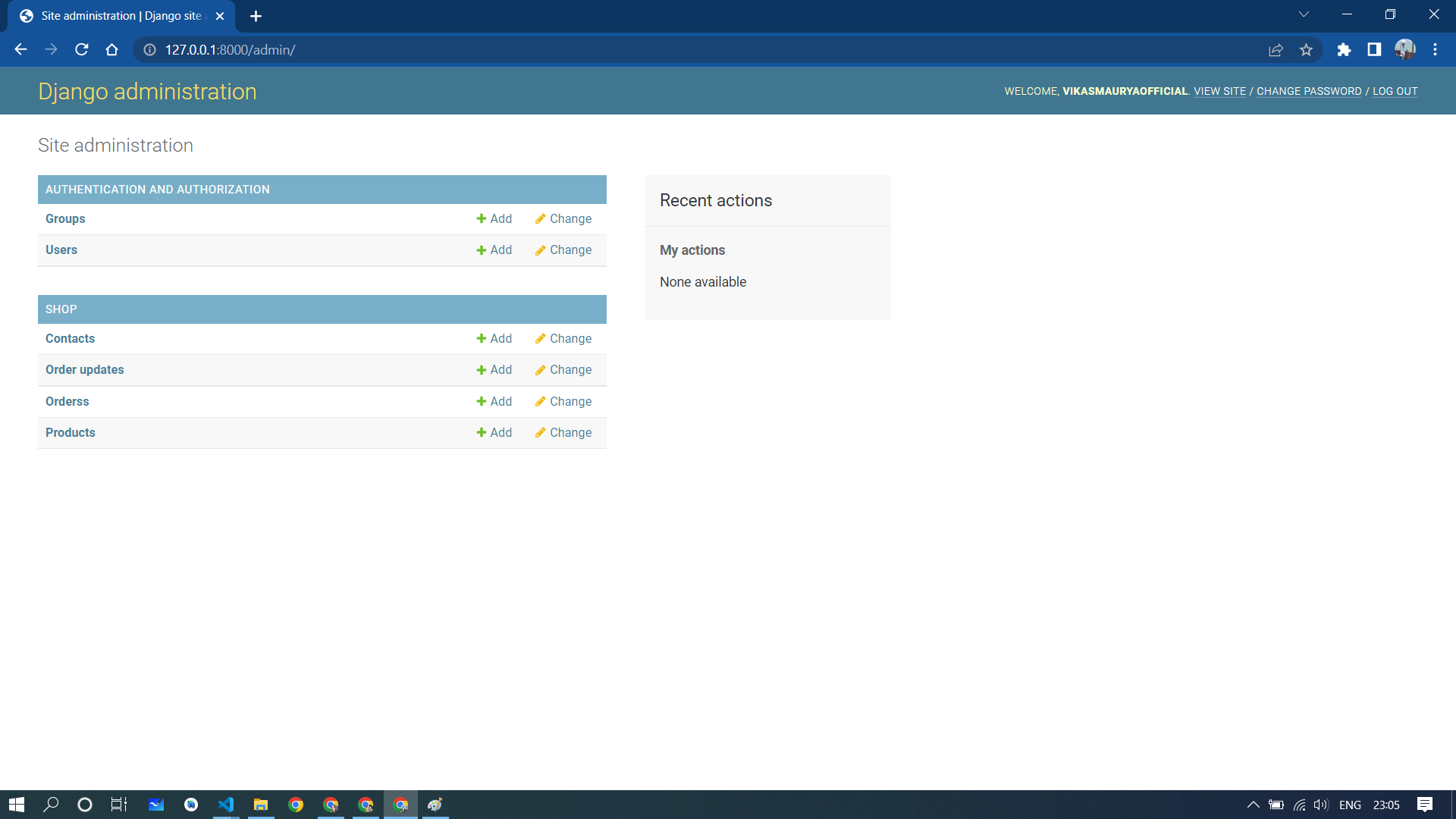Show hidden system tray icons
This screenshot has height=819, width=1456.
(1253, 805)
